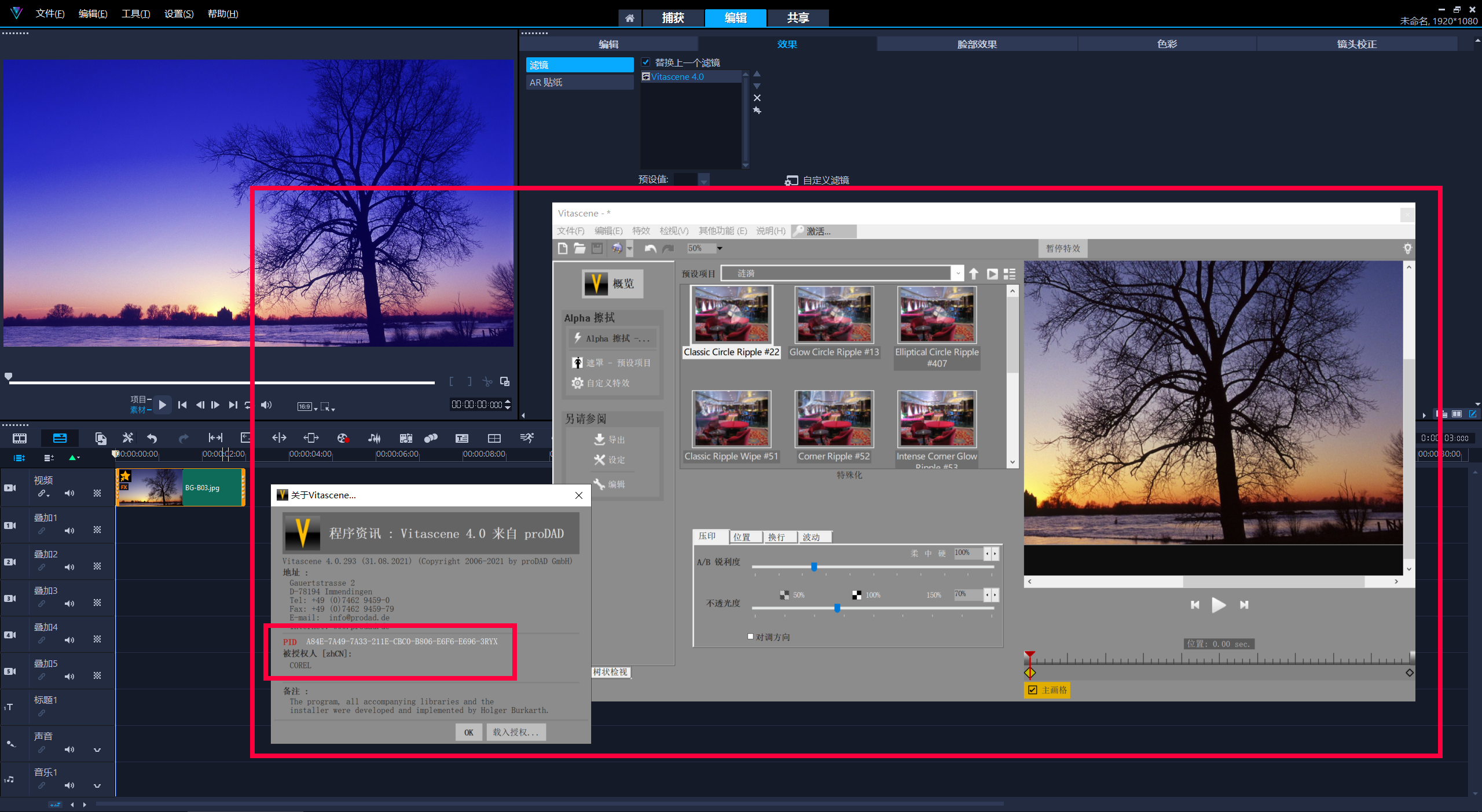
Task: Click the 暂停特效 button
Action: 1063,248
